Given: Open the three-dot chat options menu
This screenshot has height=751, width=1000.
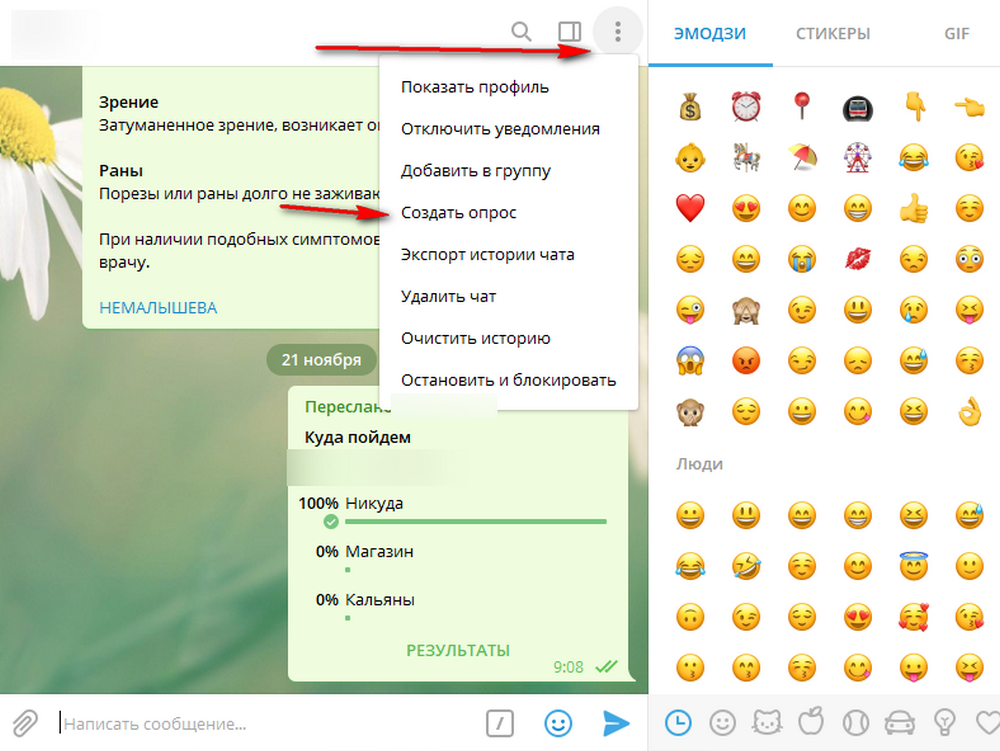Looking at the screenshot, I should [618, 32].
